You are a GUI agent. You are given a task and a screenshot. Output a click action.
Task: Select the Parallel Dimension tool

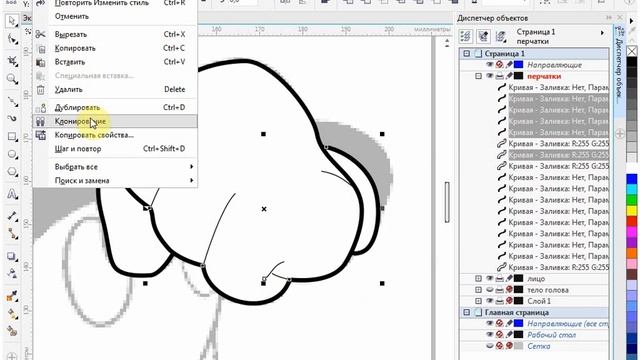(x=12, y=216)
